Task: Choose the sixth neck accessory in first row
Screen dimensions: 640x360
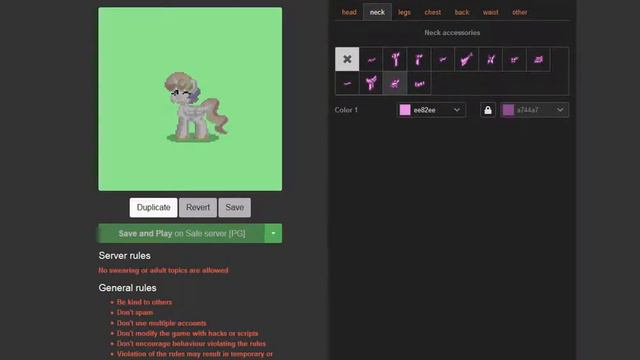Action: click(467, 59)
